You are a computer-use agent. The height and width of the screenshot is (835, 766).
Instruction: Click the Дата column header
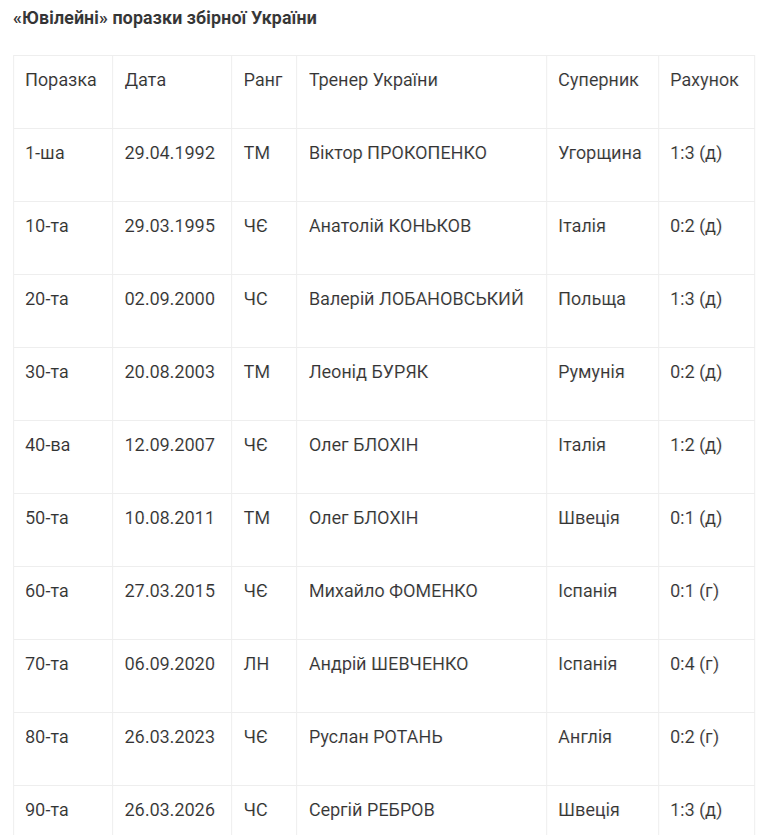point(145,80)
